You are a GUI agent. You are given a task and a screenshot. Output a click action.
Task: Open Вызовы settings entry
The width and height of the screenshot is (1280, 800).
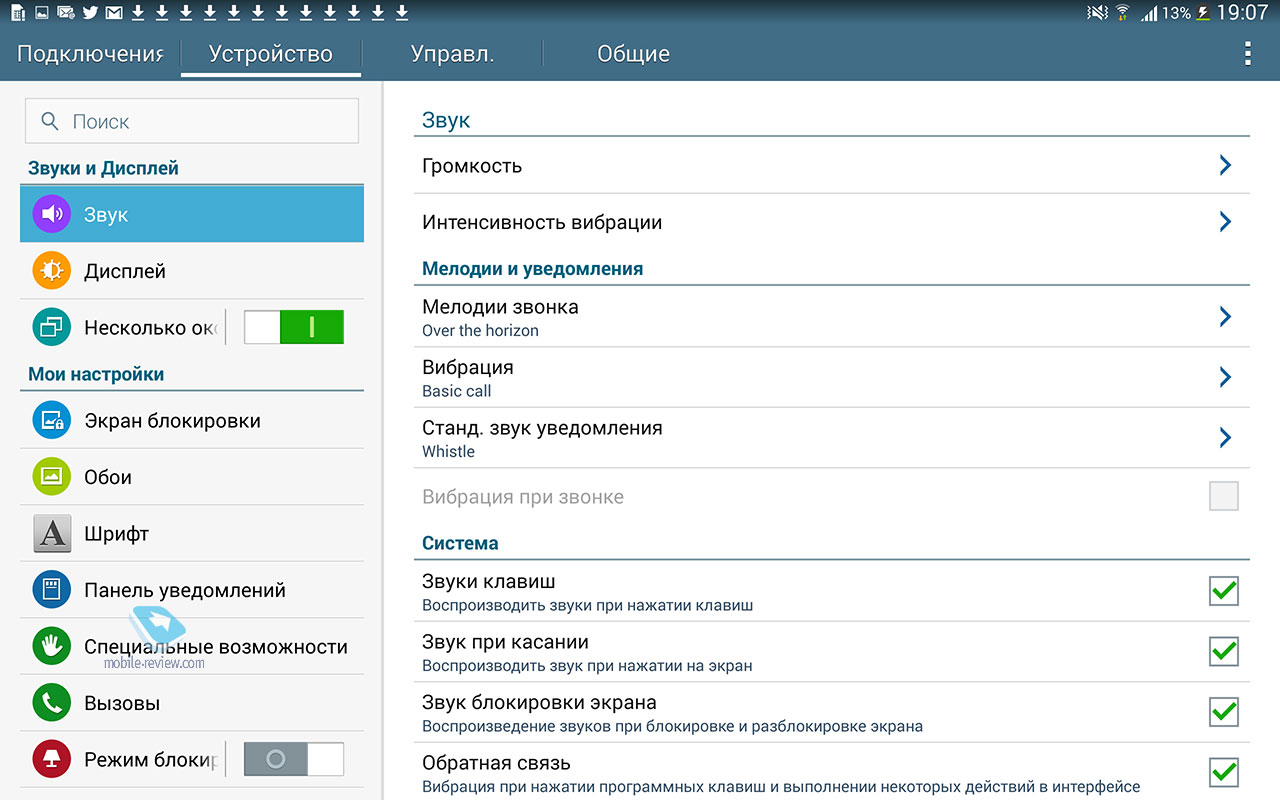click(192, 703)
